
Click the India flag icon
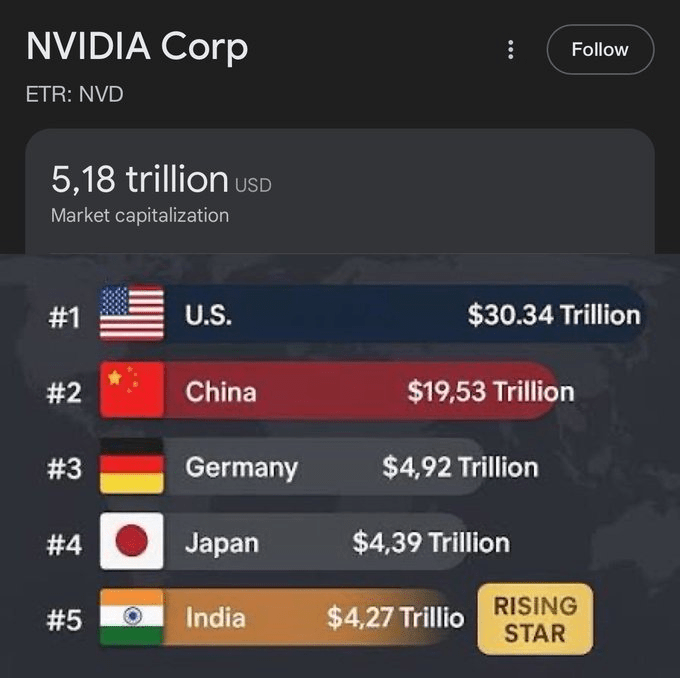(132, 618)
